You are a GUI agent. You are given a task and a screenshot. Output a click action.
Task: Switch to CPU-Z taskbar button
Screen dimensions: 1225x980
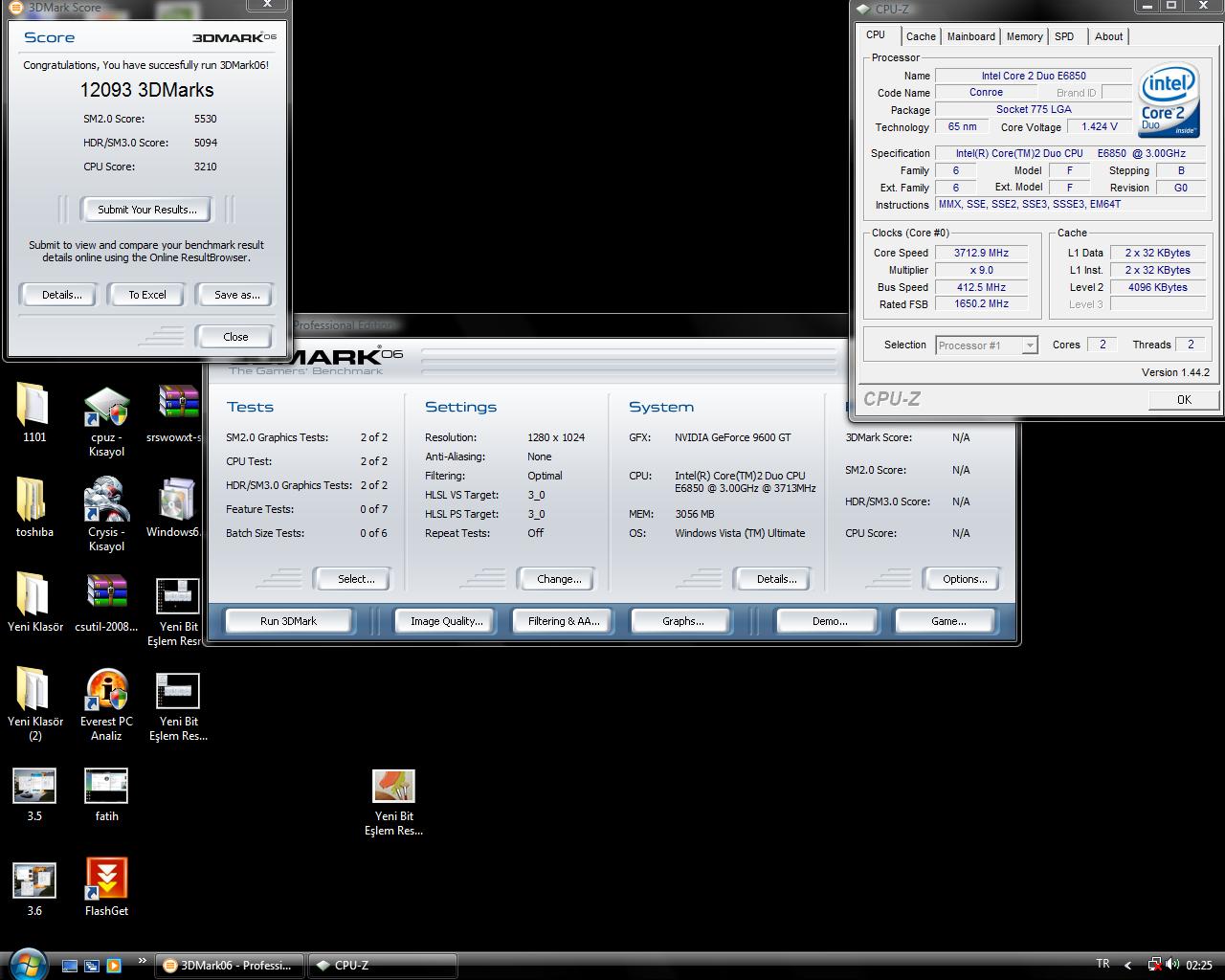381,966
